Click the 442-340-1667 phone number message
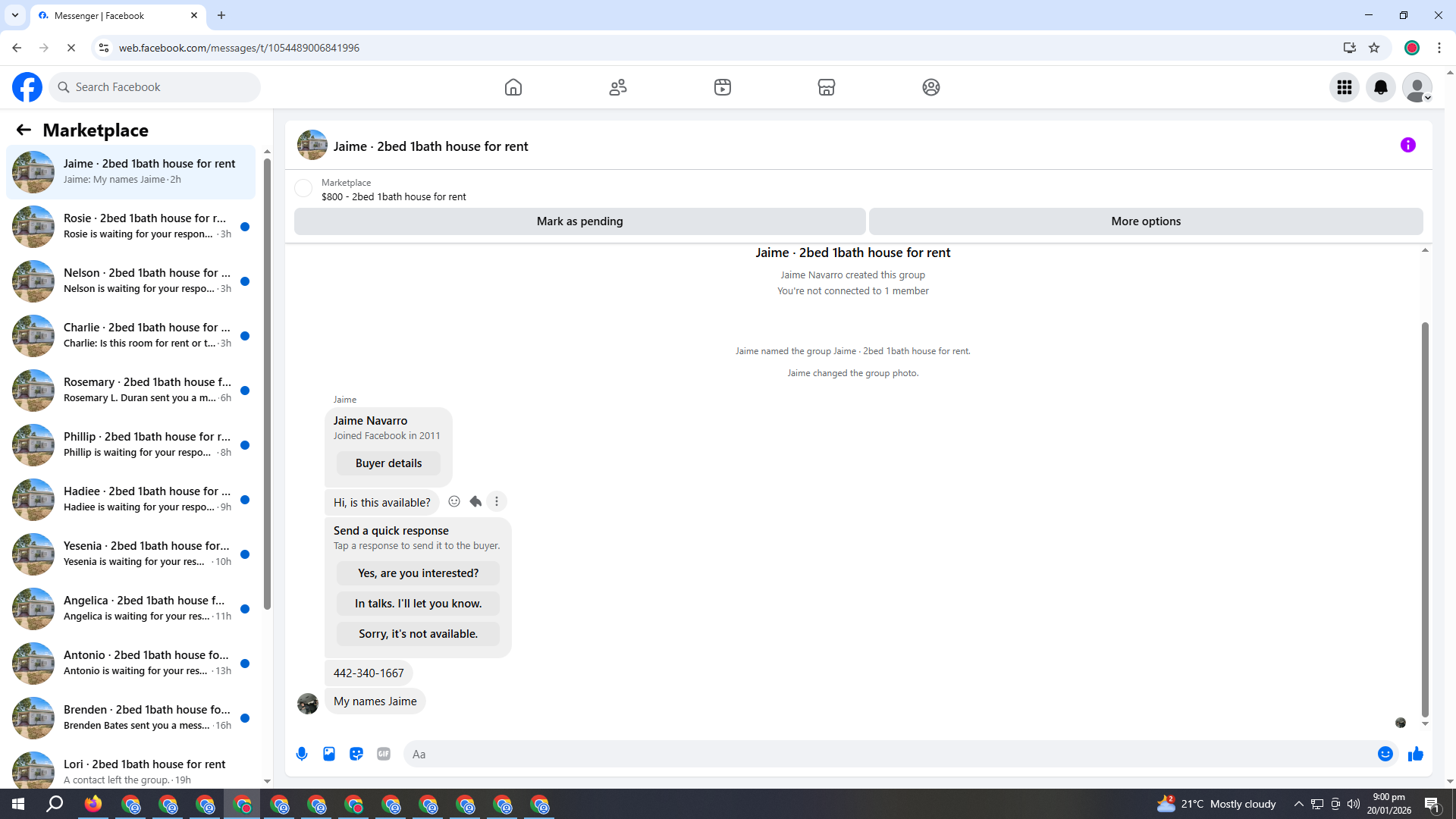1456x819 pixels. 369,673
